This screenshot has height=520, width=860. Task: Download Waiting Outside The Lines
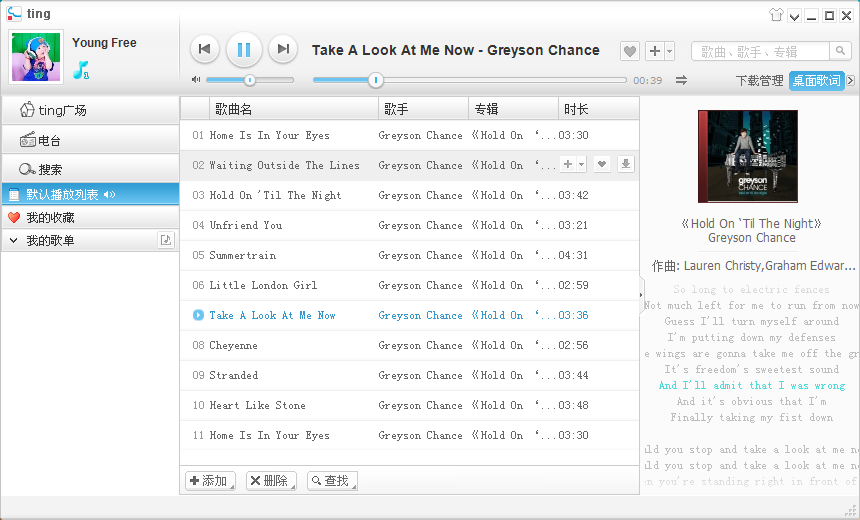click(x=625, y=164)
